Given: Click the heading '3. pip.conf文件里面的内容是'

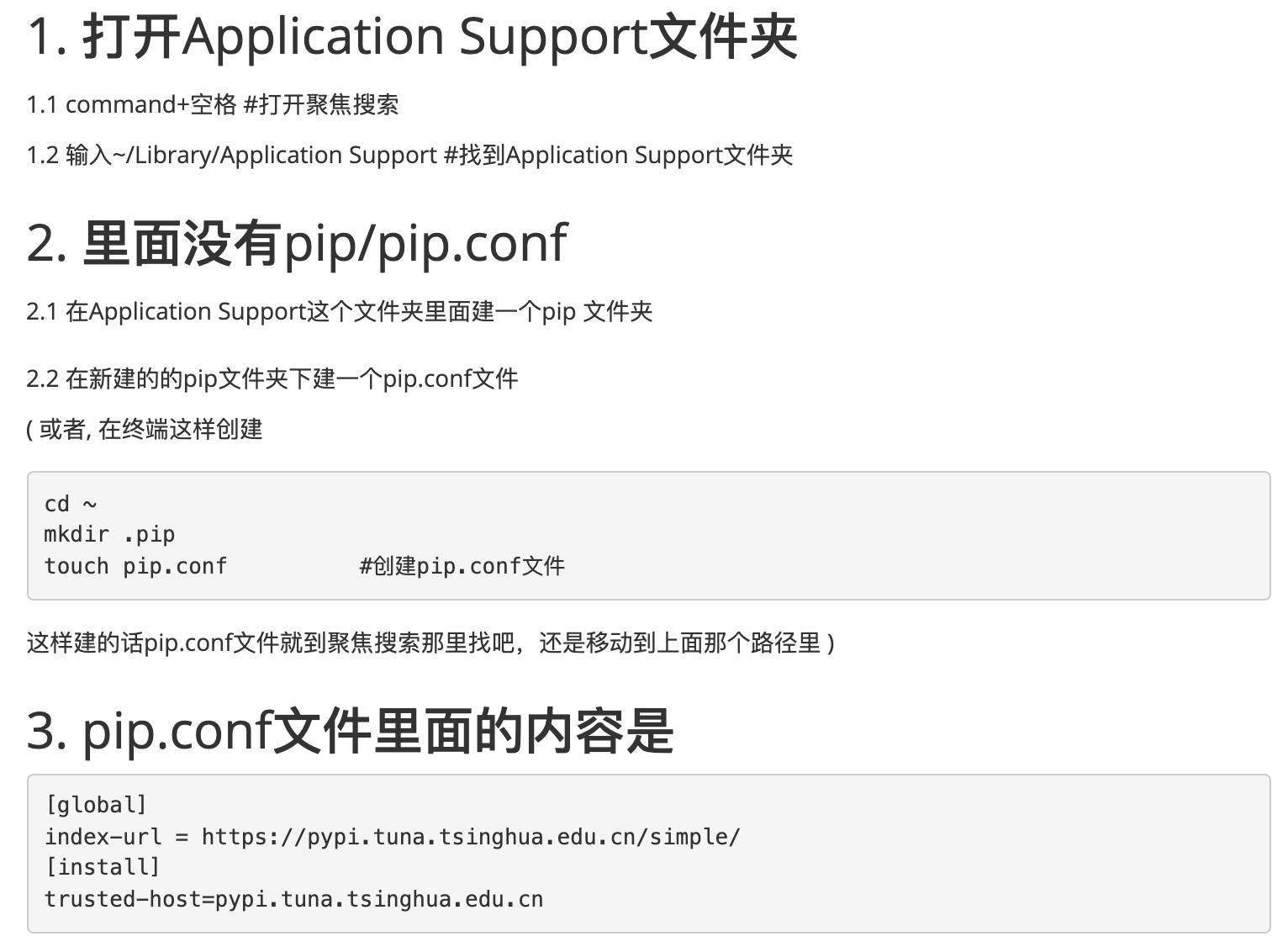Looking at the screenshot, I should 350,730.
